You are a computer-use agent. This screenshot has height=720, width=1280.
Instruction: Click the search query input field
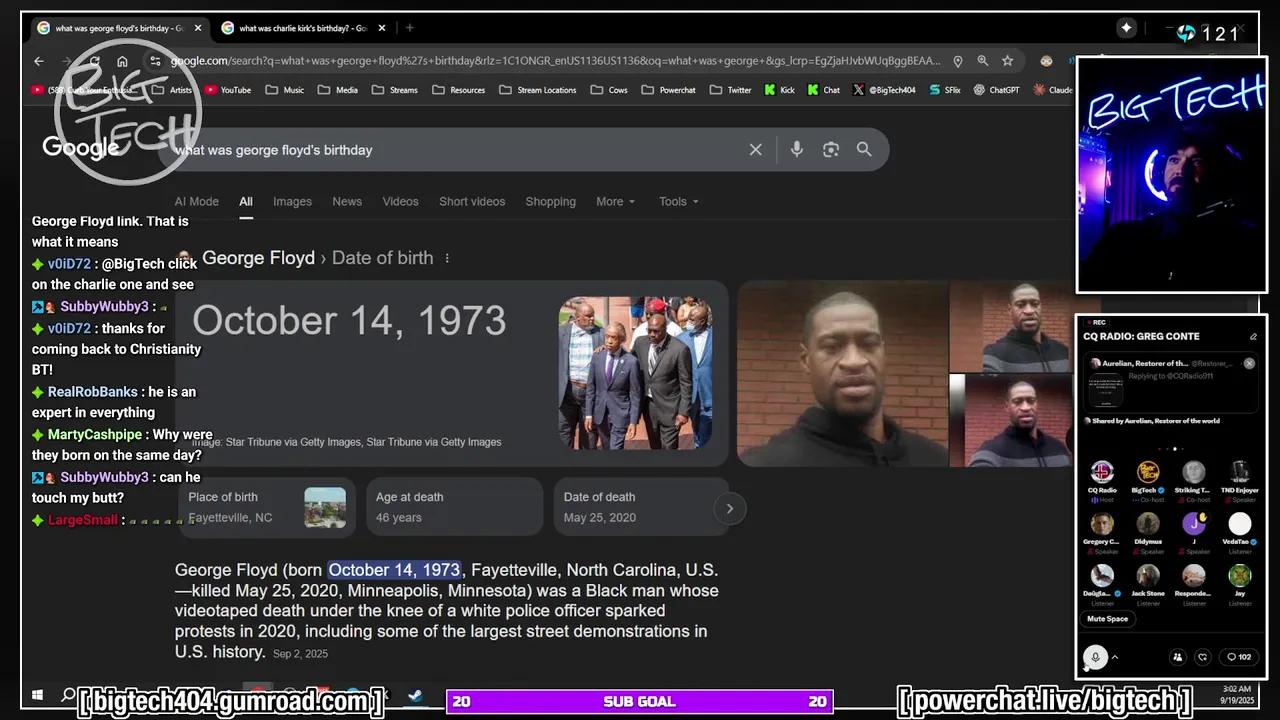[460, 150]
